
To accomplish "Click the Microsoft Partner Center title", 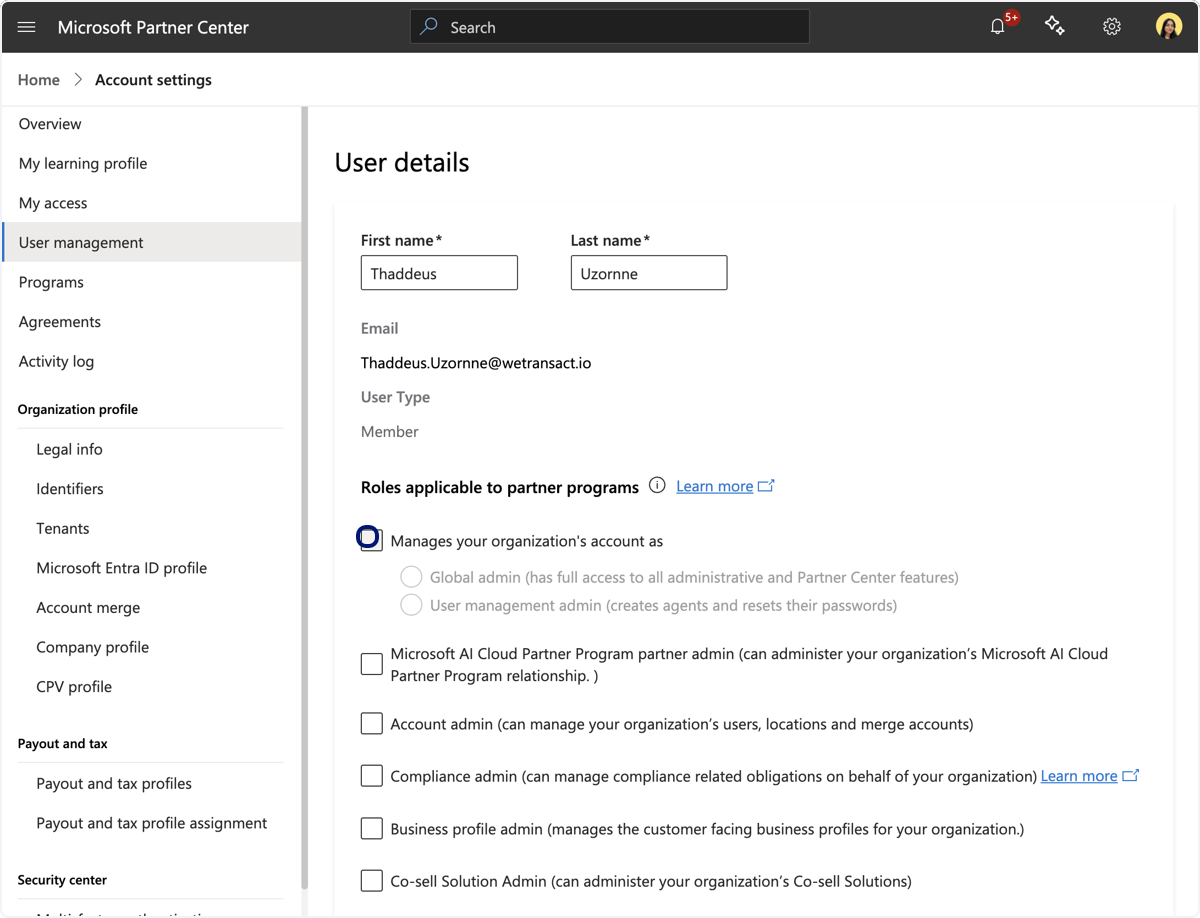I will click(x=153, y=27).
